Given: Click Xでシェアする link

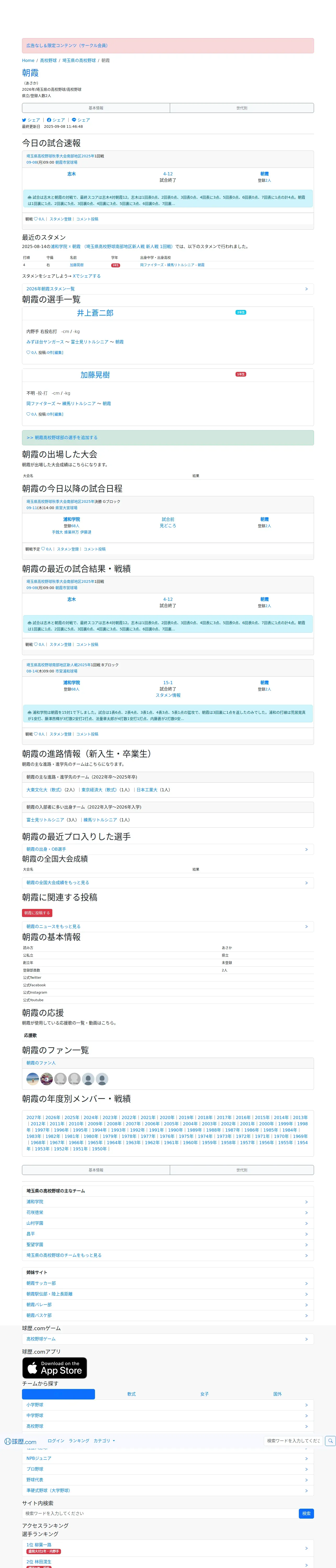Looking at the screenshot, I should click(x=87, y=276).
